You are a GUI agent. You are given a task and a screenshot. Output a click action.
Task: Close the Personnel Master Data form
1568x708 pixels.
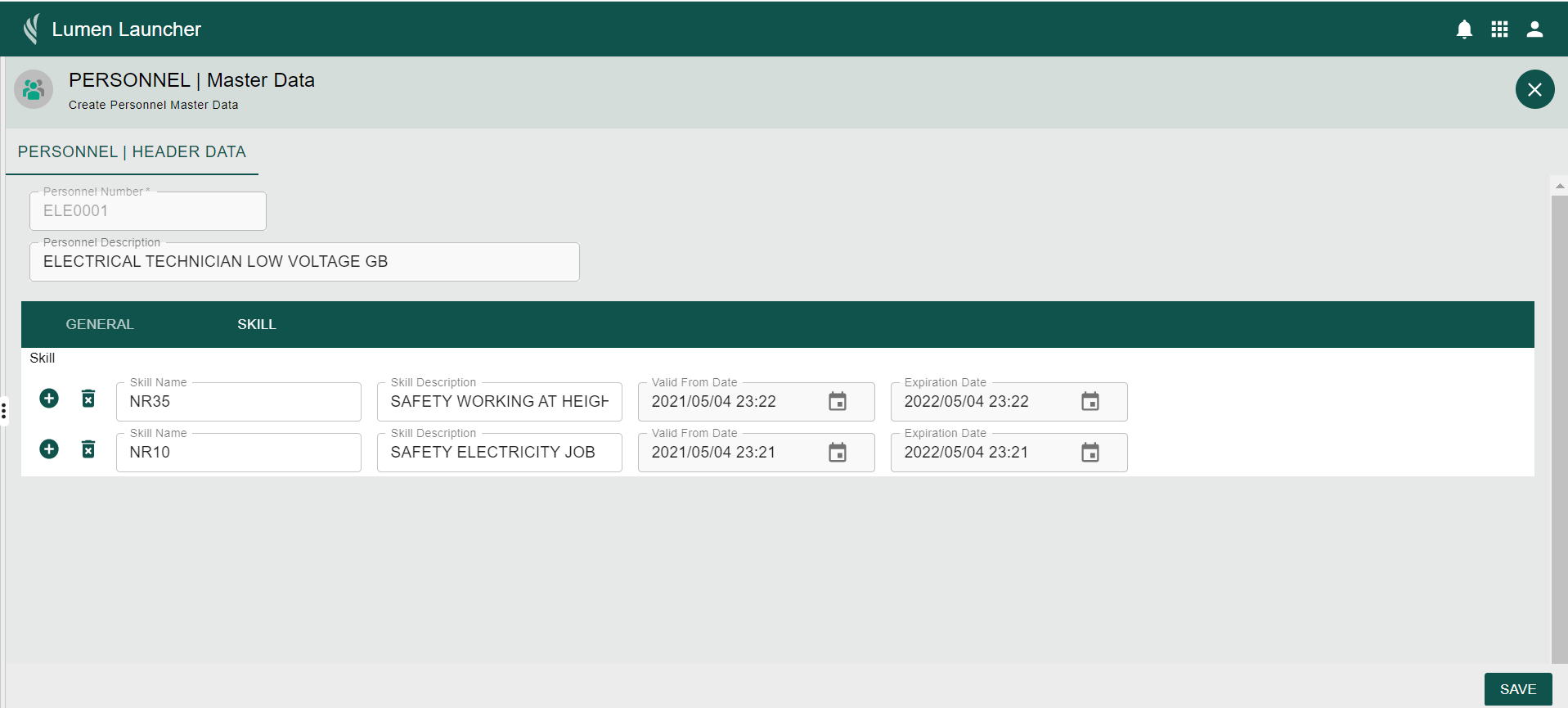(1534, 89)
